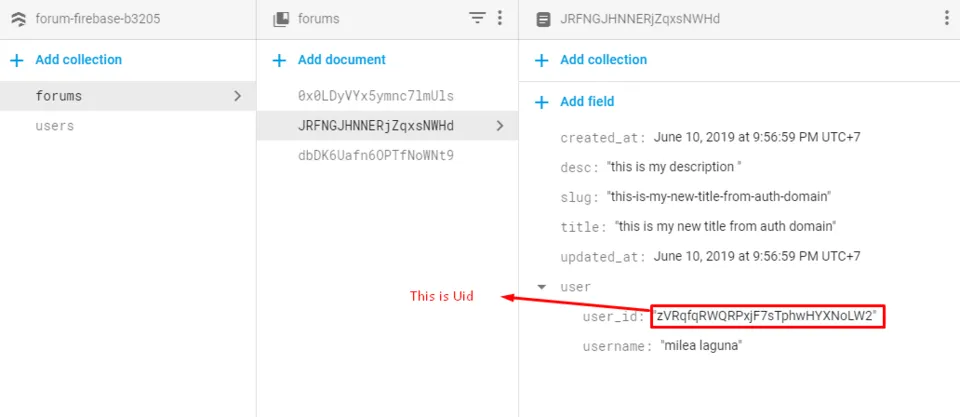Click the Firestore database root icon
The image size is (960, 417).
(x=18, y=20)
